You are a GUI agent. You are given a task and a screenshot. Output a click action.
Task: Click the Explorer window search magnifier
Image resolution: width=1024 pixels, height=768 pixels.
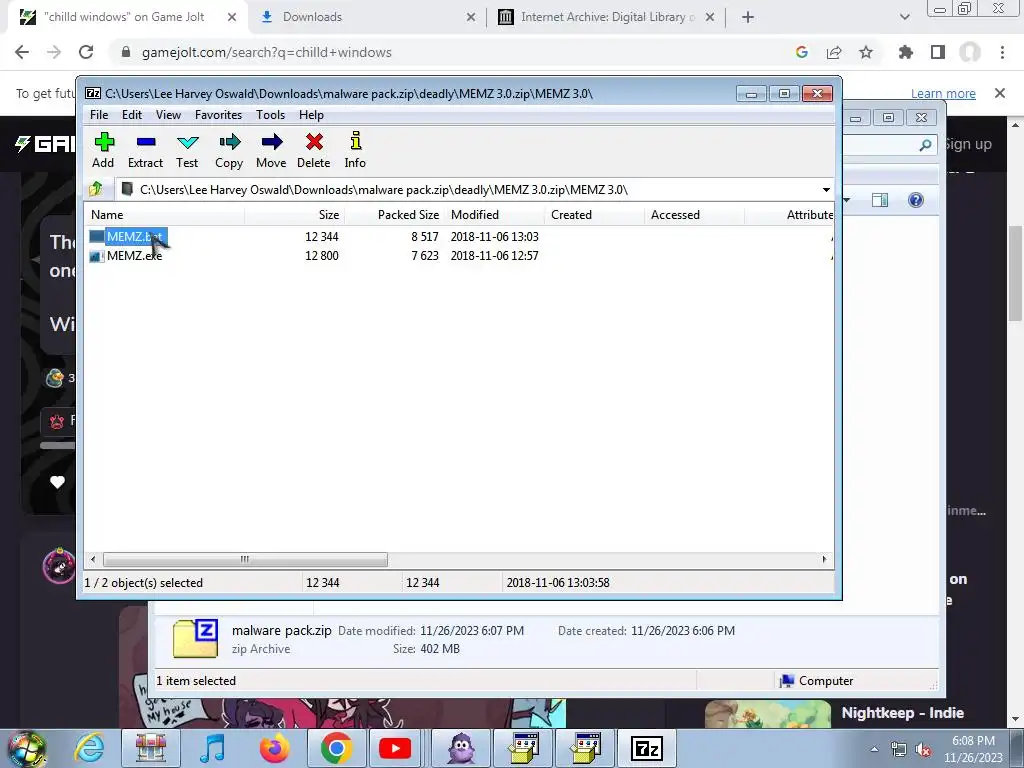point(925,145)
